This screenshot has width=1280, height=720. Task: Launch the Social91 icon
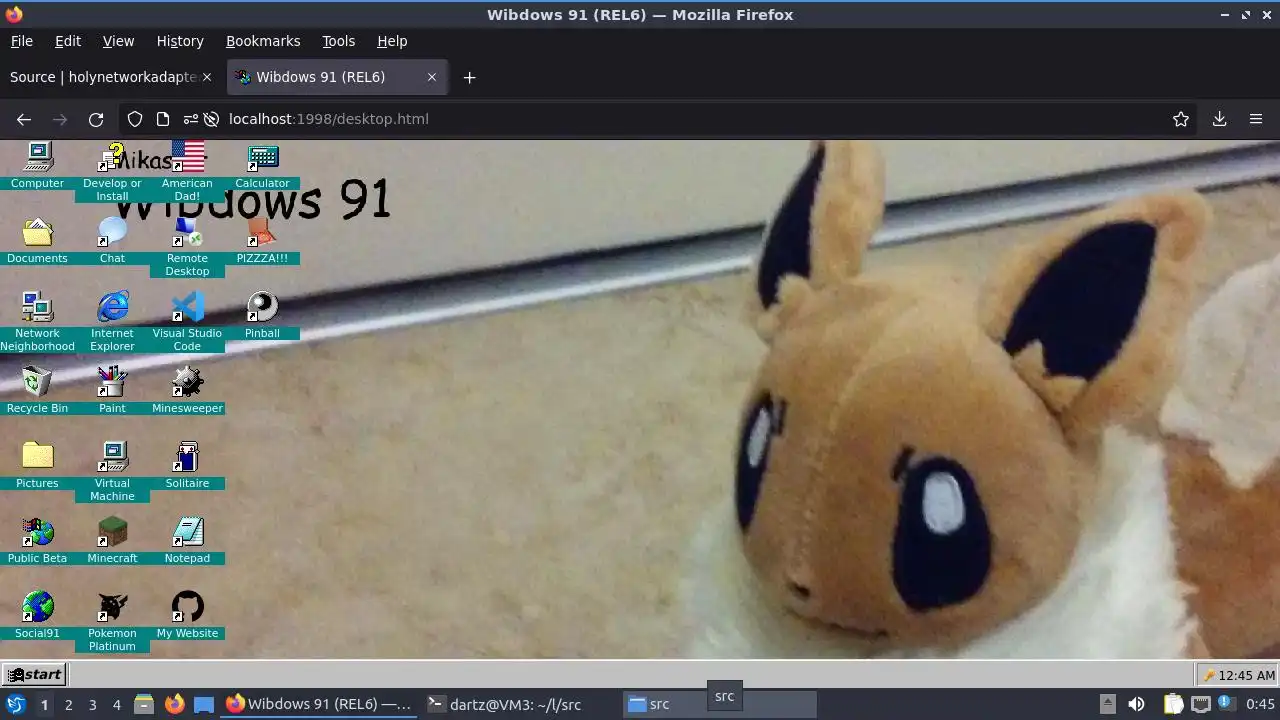[x=37, y=615]
